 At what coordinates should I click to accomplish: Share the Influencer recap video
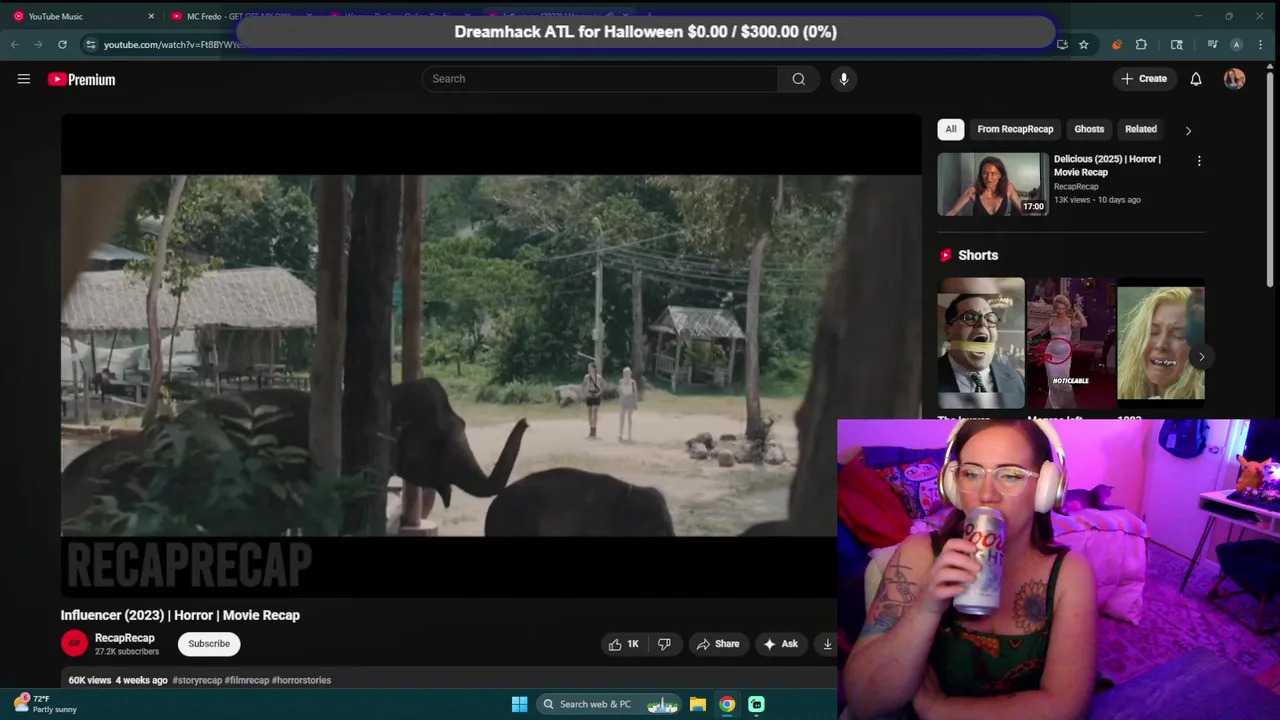[718, 644]
